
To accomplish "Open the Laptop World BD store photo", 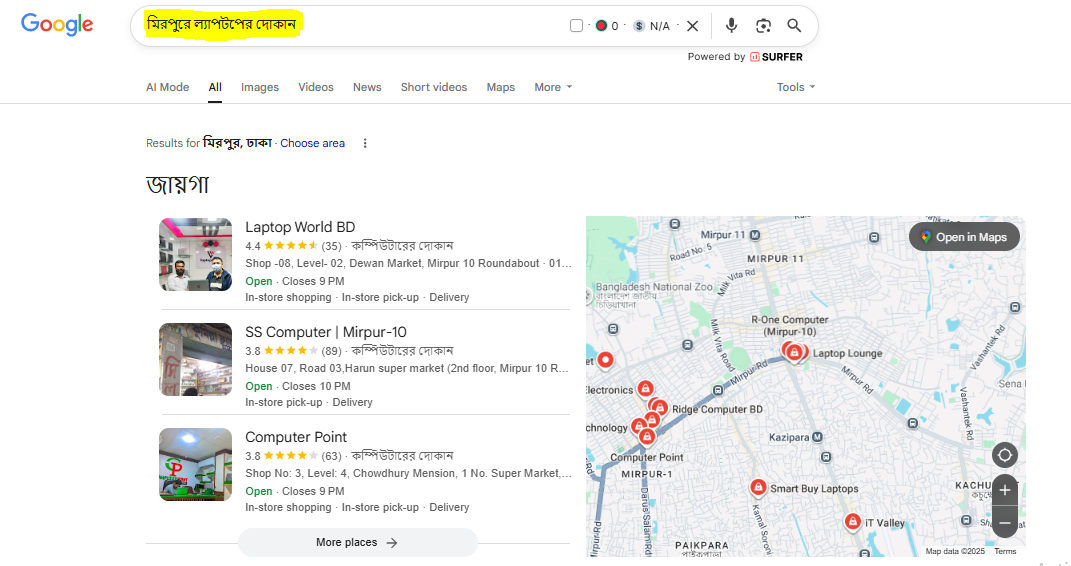I will click(195, 254).
